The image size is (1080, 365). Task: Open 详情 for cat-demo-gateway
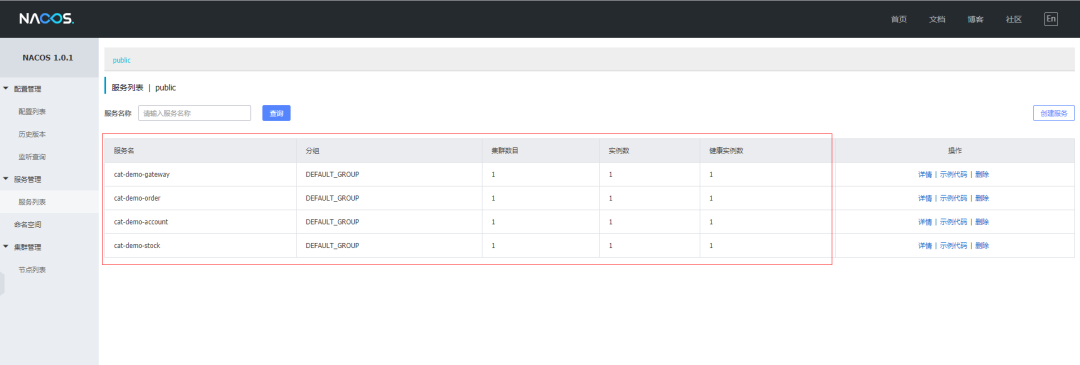[924, 175]
